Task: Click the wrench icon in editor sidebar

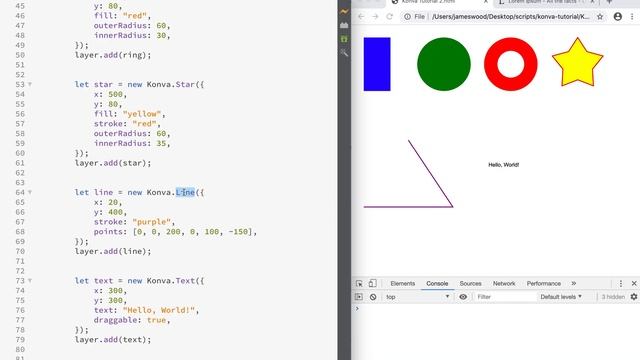Action: click(x=344, y=53)
